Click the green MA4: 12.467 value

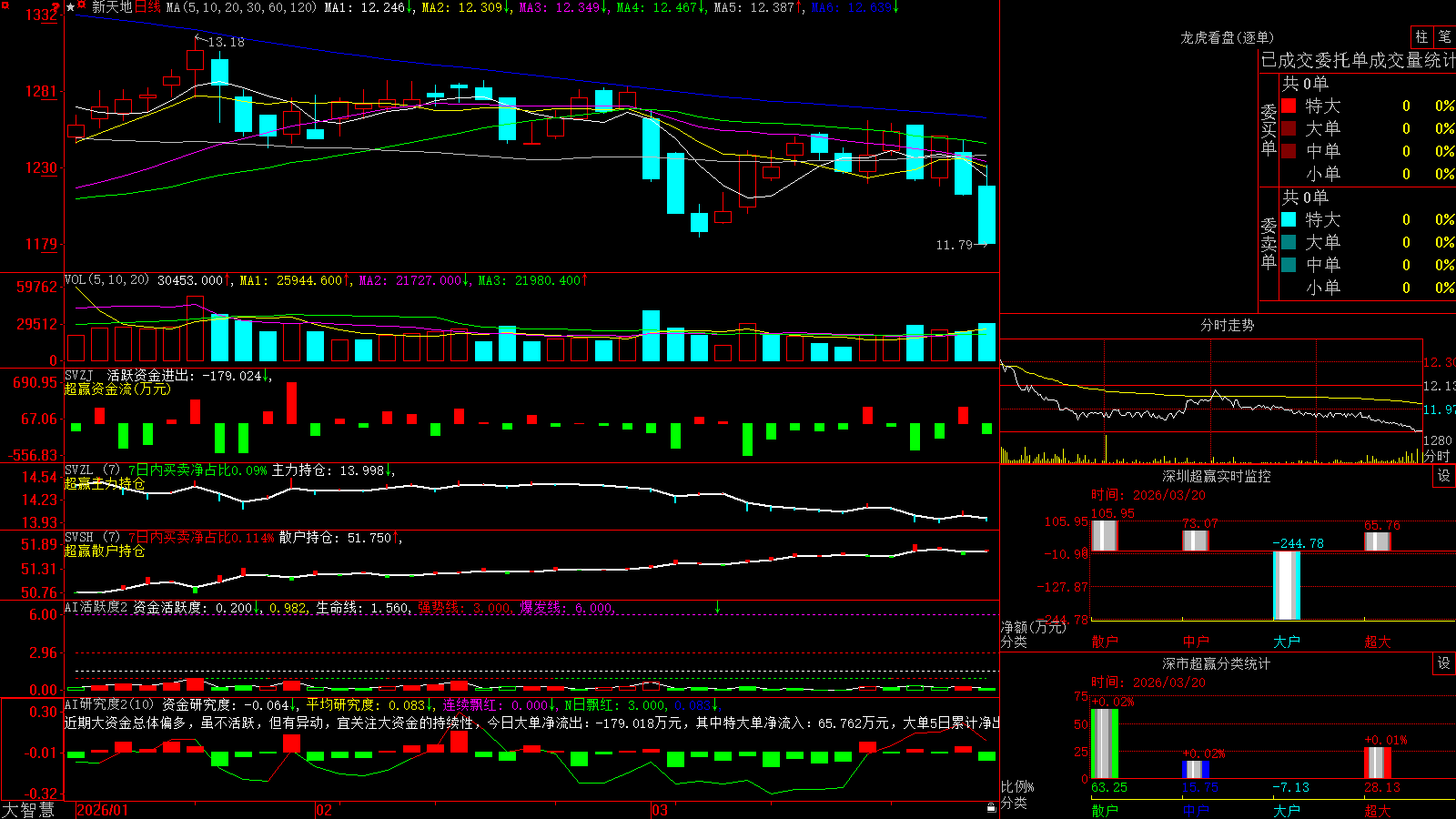(x=662, y=7)
